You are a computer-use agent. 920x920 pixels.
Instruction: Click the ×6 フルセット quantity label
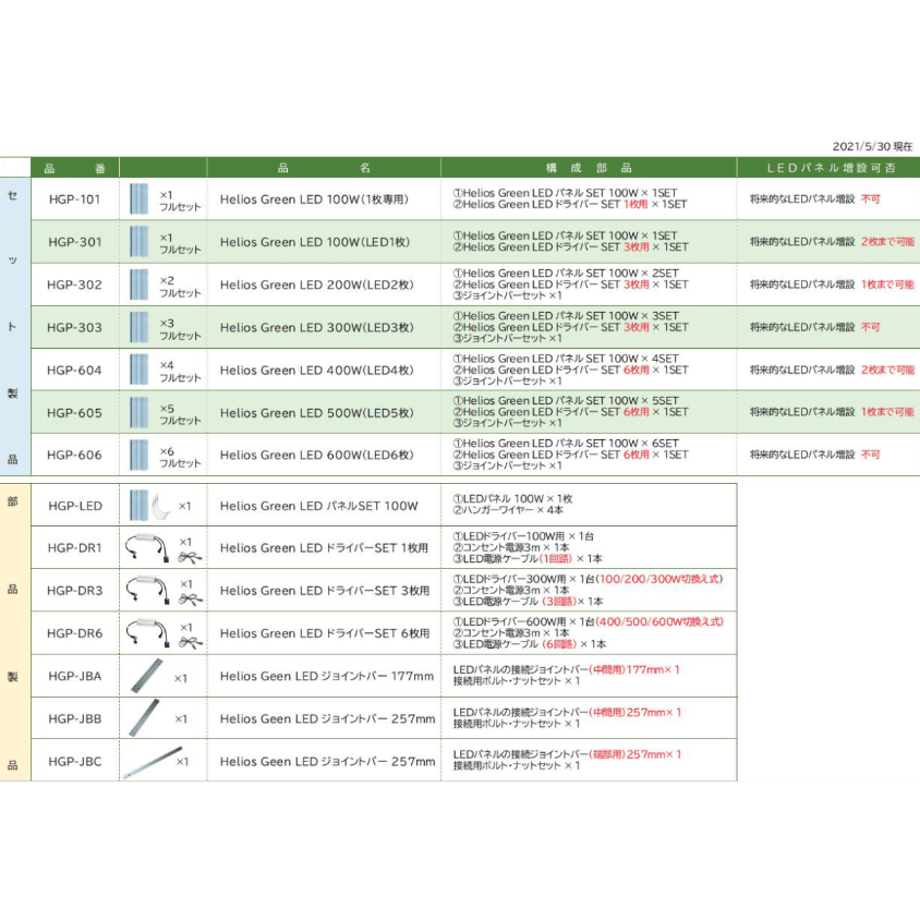click(x=180, y=457)
